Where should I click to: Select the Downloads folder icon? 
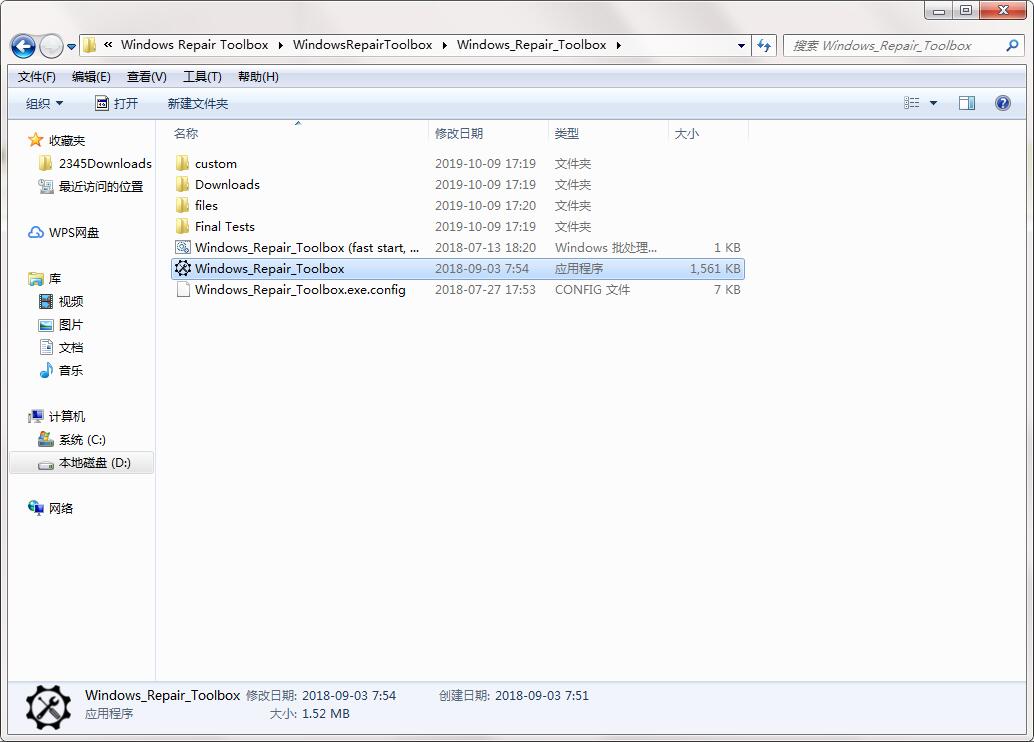pyautogui.click(x=183, y=185)
